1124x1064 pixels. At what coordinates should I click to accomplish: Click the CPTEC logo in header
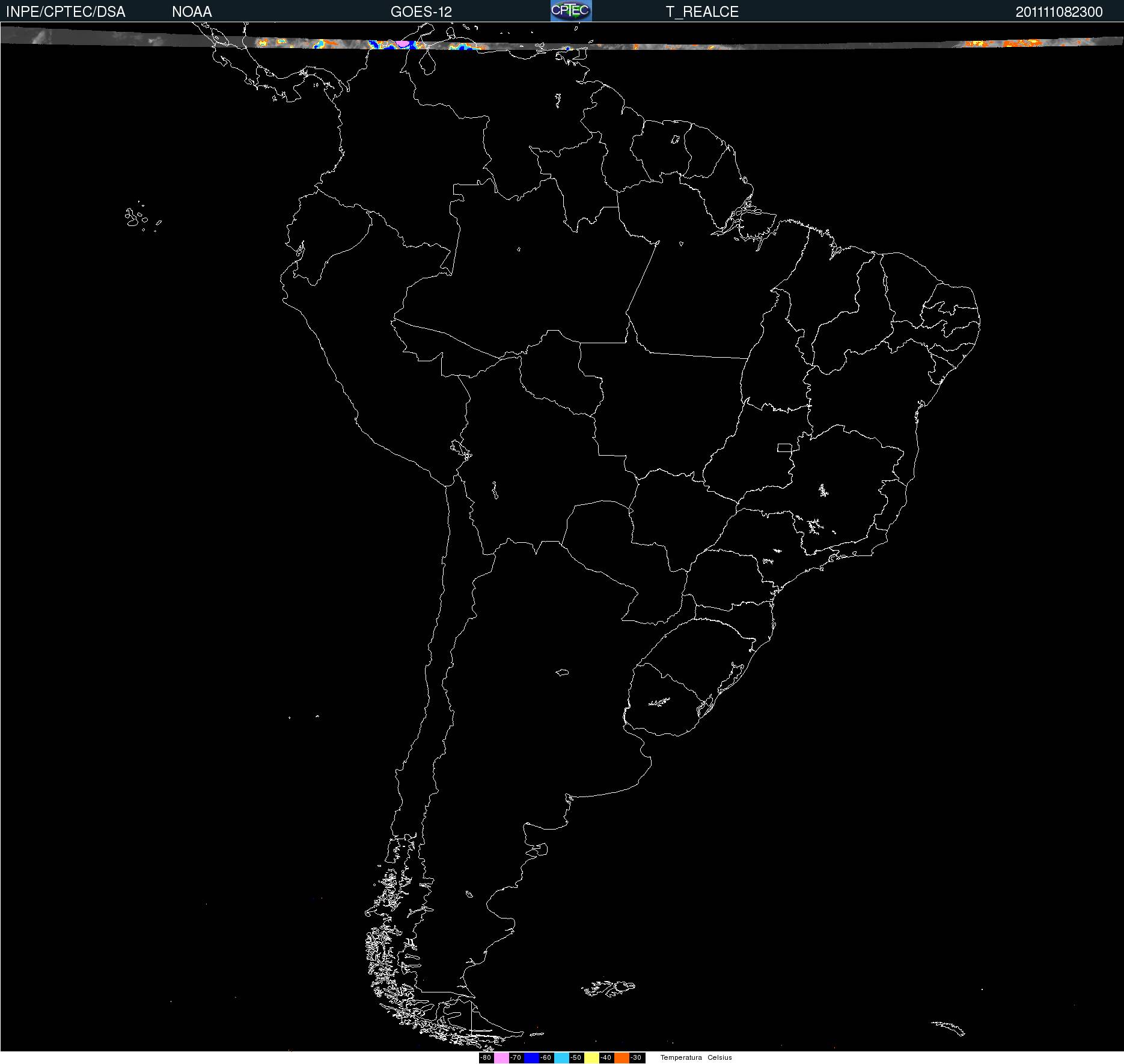[x=571, y=11]
